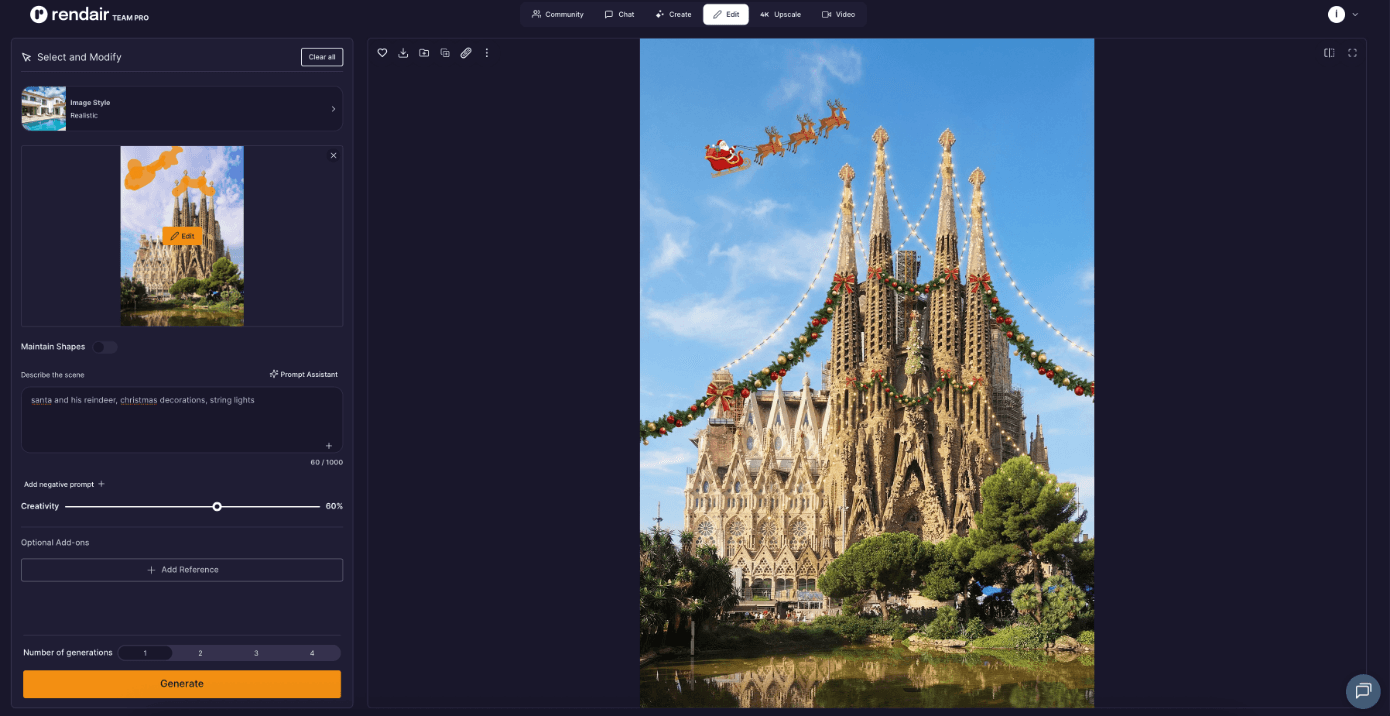Set number of generations to 3

pos(256,653)
